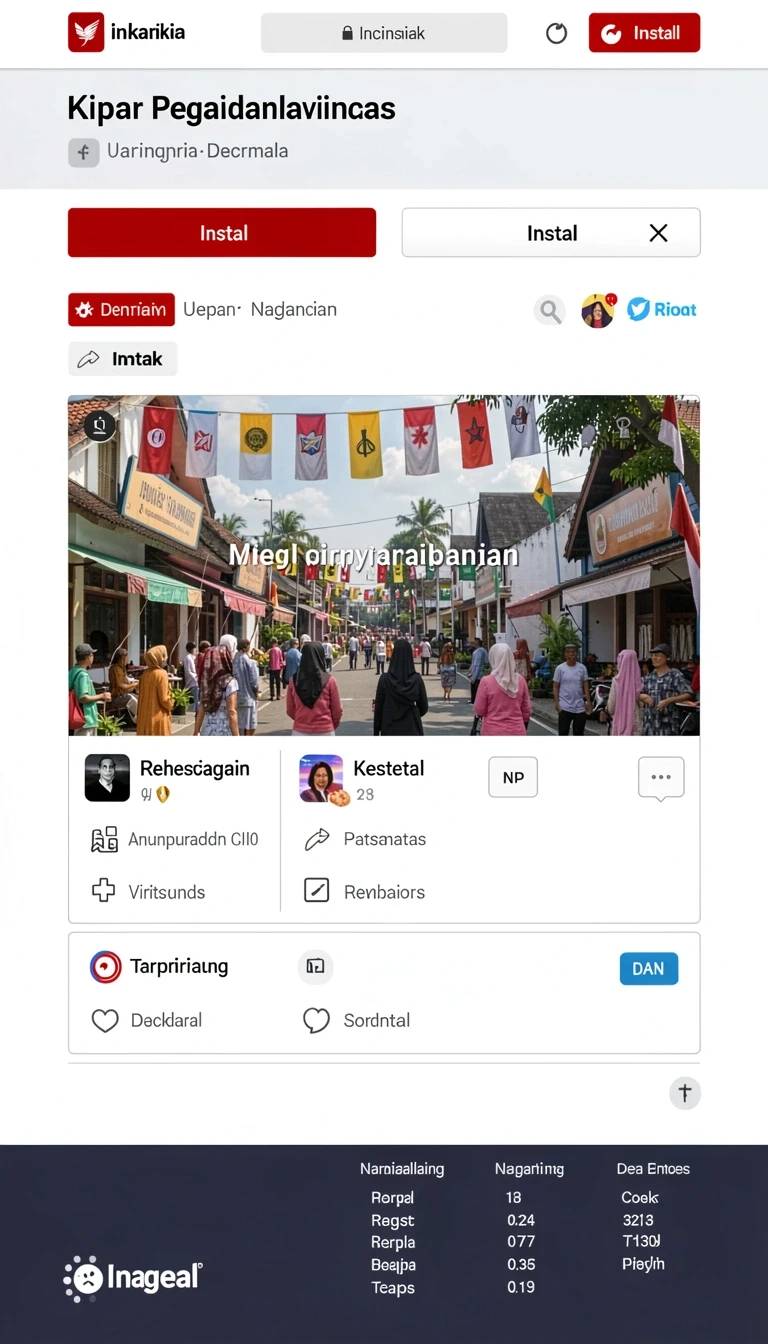Click Pieylh in footer column
Viewport: 768px width, 1344px height.
click(x=643, y=1265)
